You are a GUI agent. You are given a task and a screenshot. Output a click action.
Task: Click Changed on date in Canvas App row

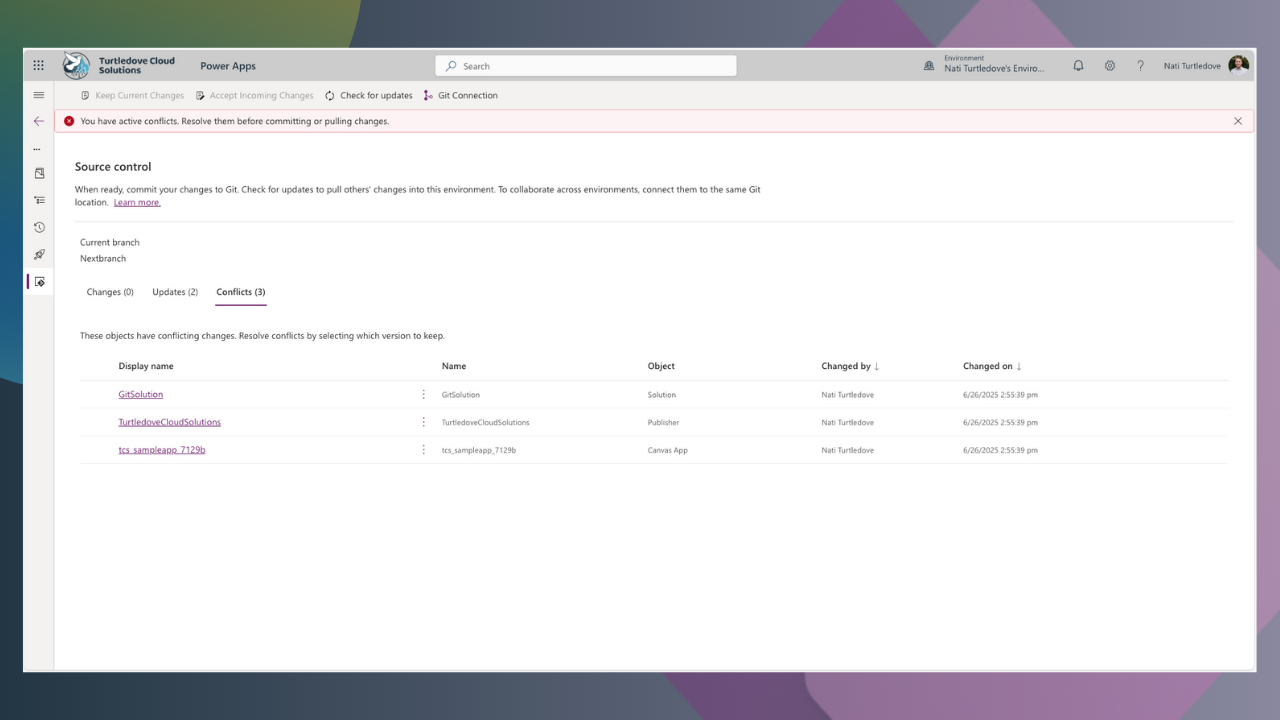pyautogui.click(x=1000, y=451)
